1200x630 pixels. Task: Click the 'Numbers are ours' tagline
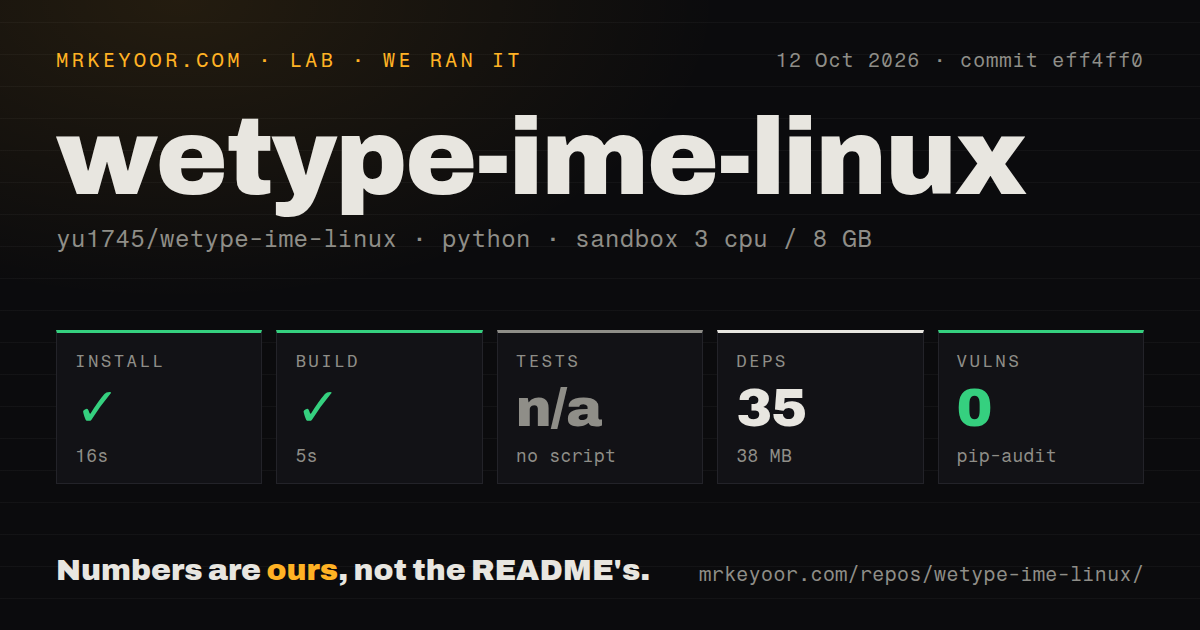353,571
